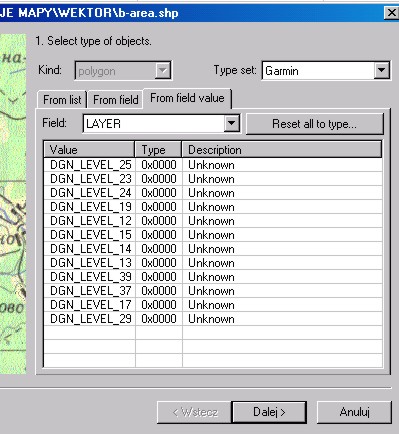Close the dialog with the X button

click(x=391, y=13)
